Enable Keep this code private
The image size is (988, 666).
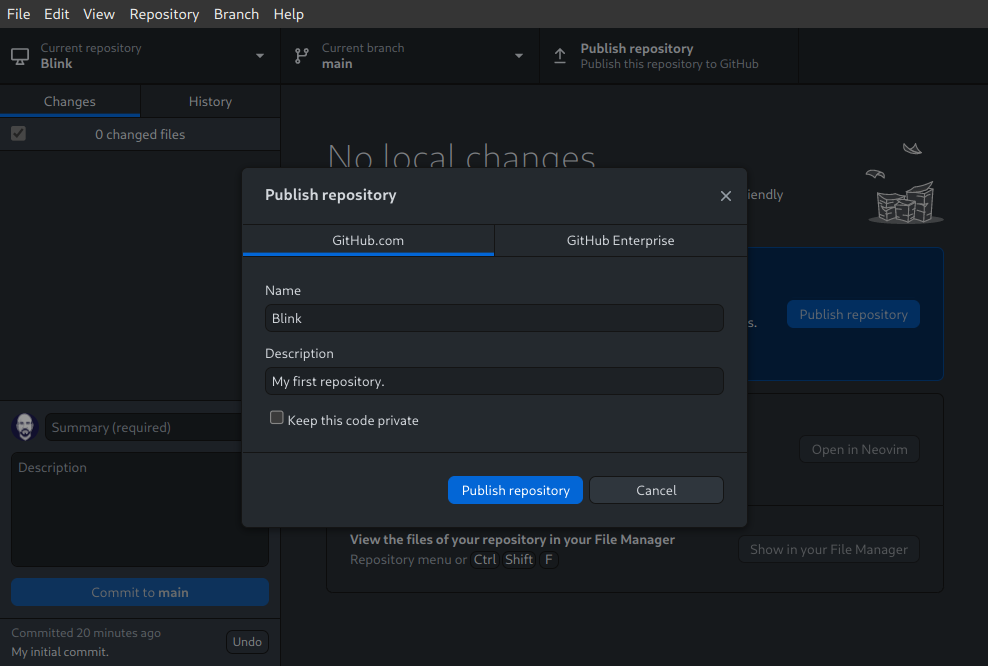[x=277, y=418]
